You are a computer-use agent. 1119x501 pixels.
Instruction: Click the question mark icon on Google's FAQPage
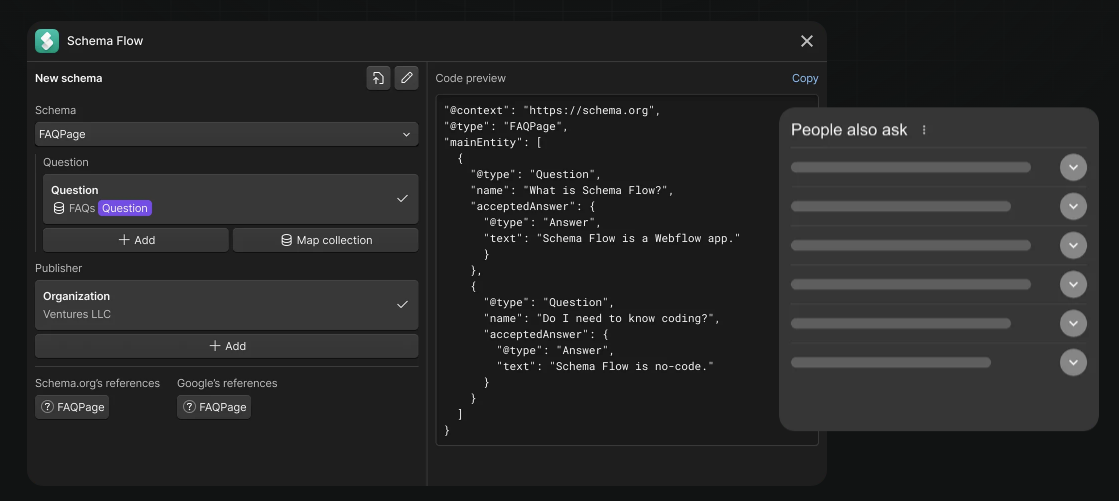(x=189, y=407)
